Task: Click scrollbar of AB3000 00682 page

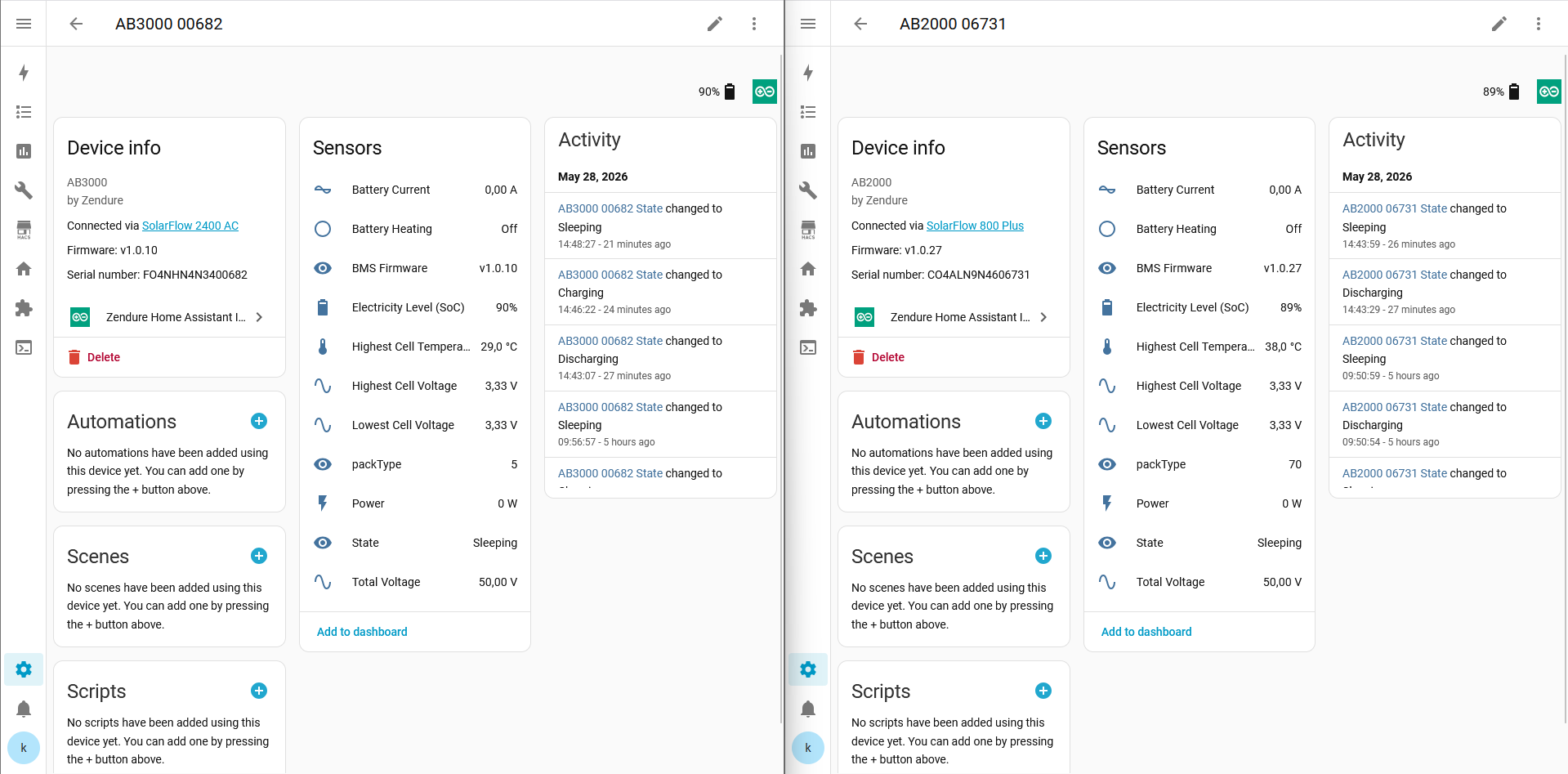Action: click(781, 388)
